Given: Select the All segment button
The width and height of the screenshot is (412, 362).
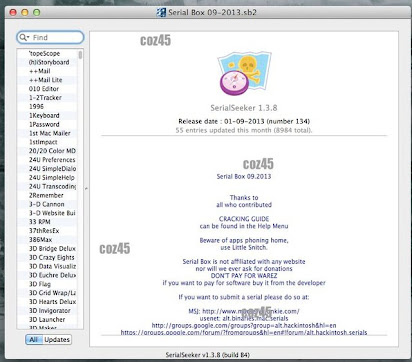Looking at the screenshot, I should [x=34, y=340].
